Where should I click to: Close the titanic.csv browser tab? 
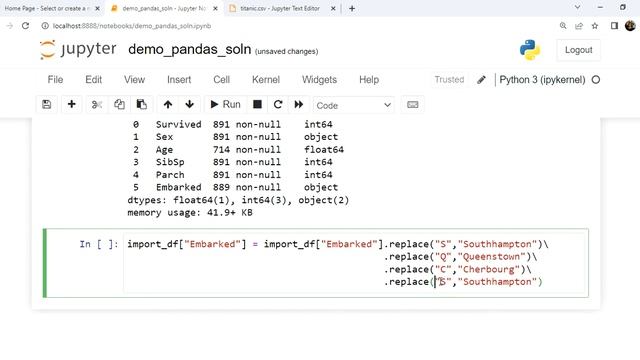[333, 8]
